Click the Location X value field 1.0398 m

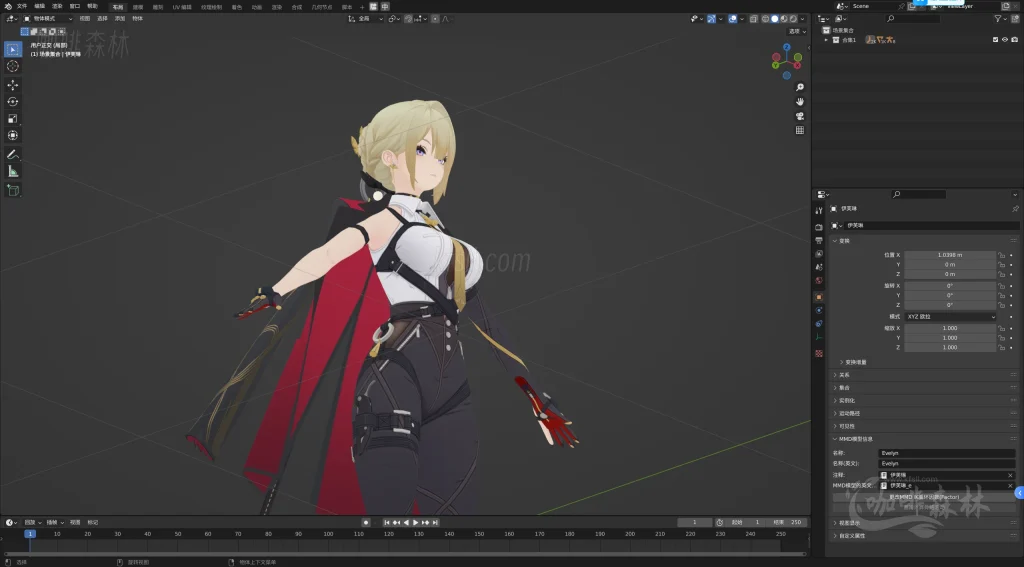pyautogui.click(x=950, y=255)
